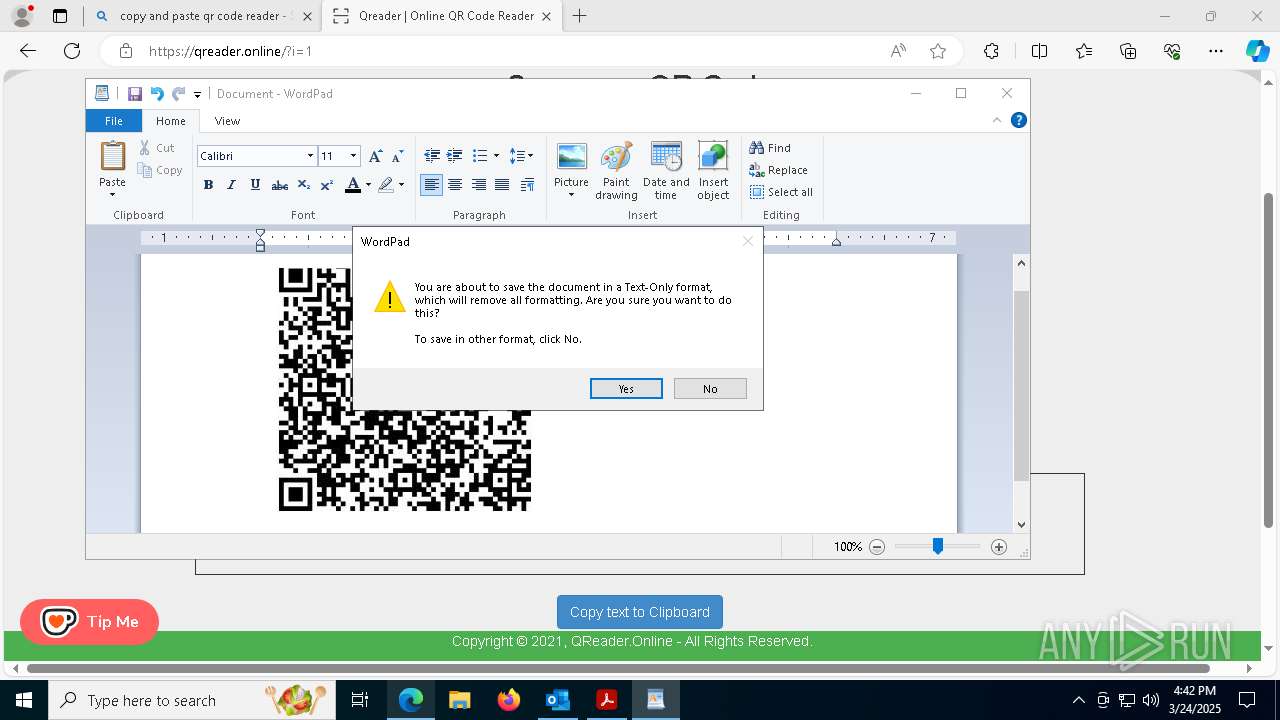This screenshot has width=1280, height=720.
Task: Click the Undo arrow in WordPad
Action: (157, 94)
